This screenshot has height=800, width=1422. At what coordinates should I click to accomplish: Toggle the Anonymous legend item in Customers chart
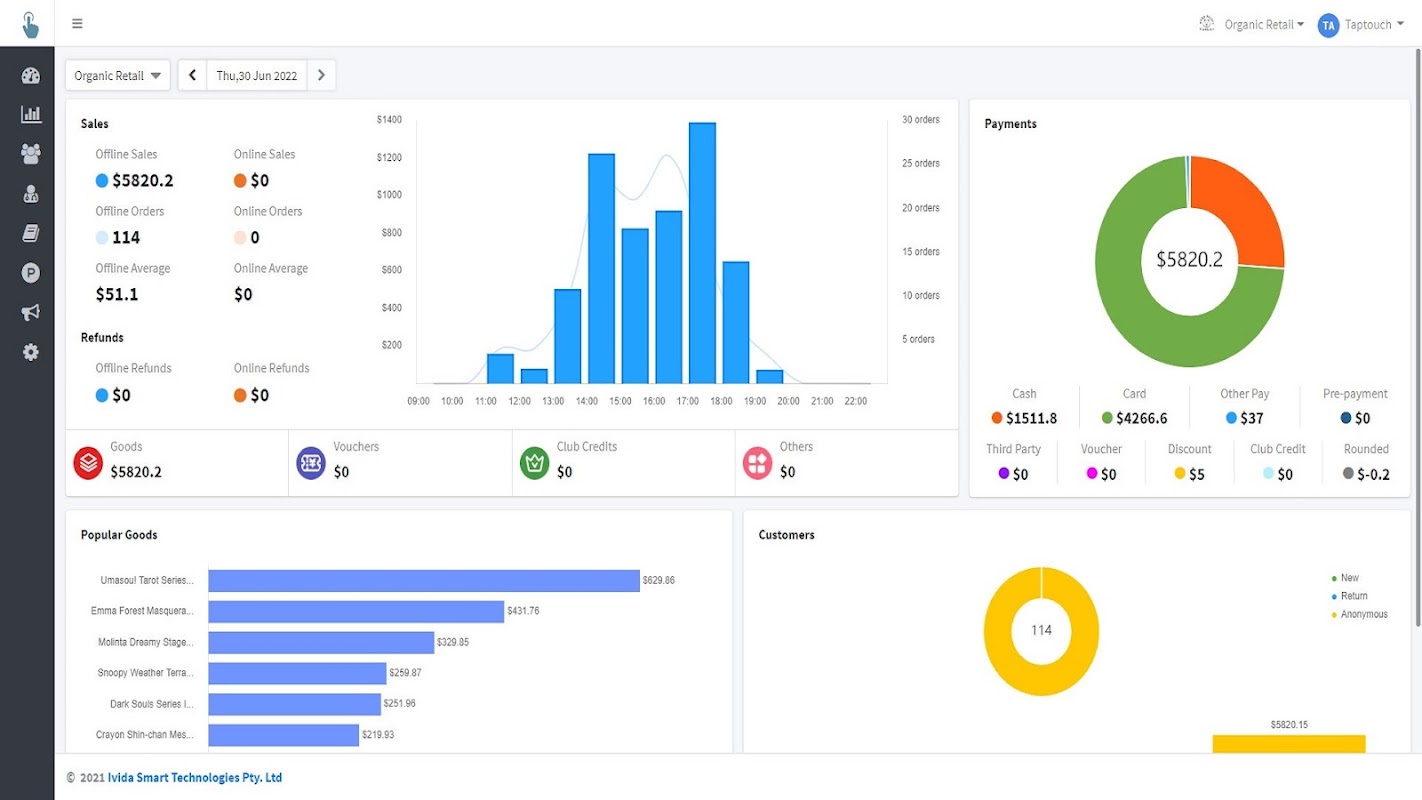(1363, 614)
